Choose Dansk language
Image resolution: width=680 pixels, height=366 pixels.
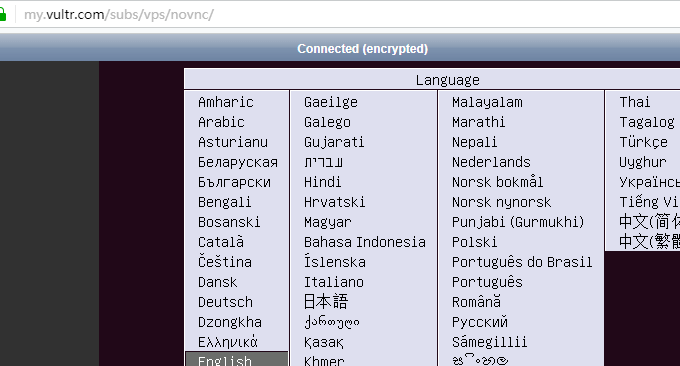pyautogui.click(x=217, y=282)
